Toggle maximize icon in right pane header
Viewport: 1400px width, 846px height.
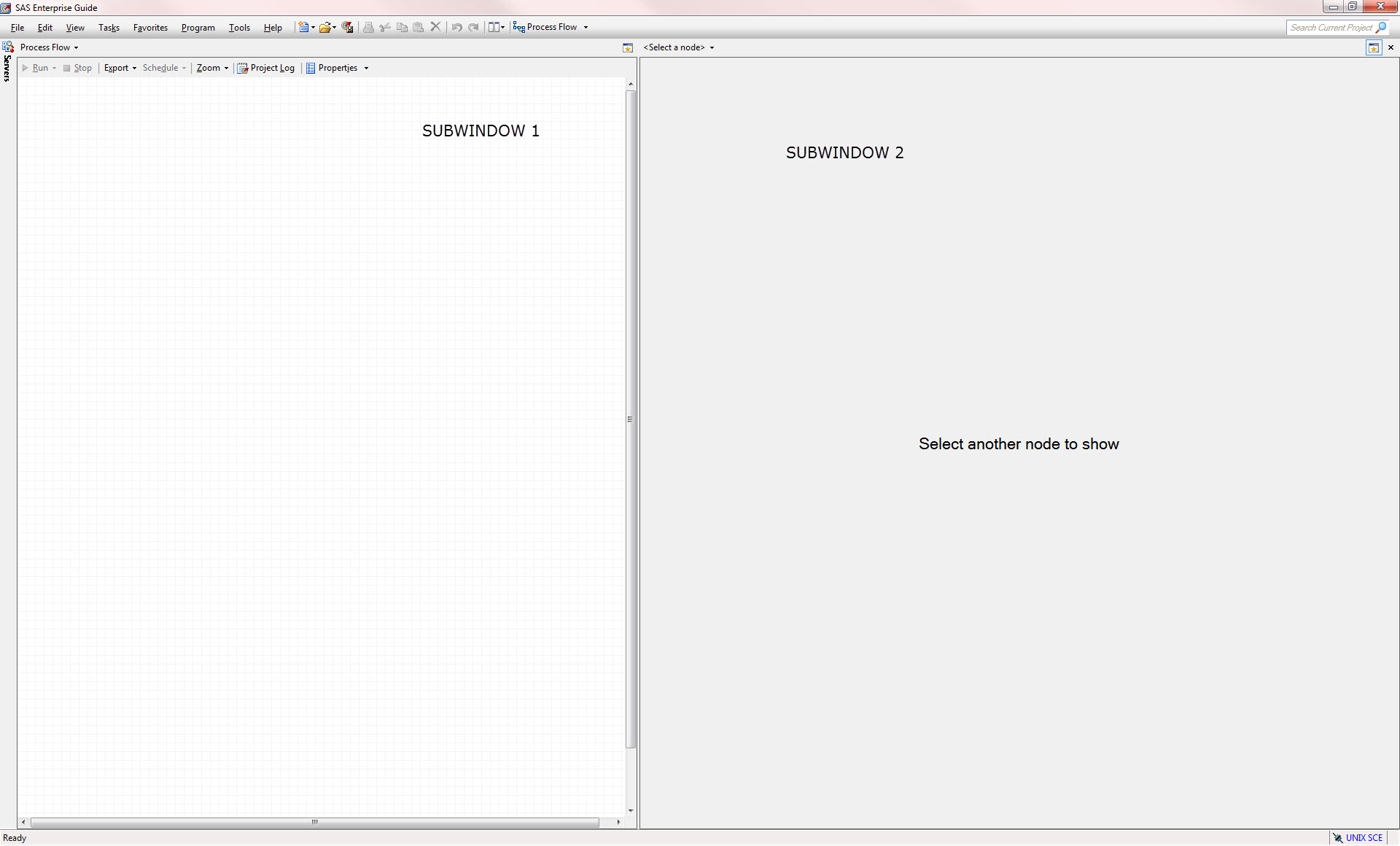[1374, 47]
